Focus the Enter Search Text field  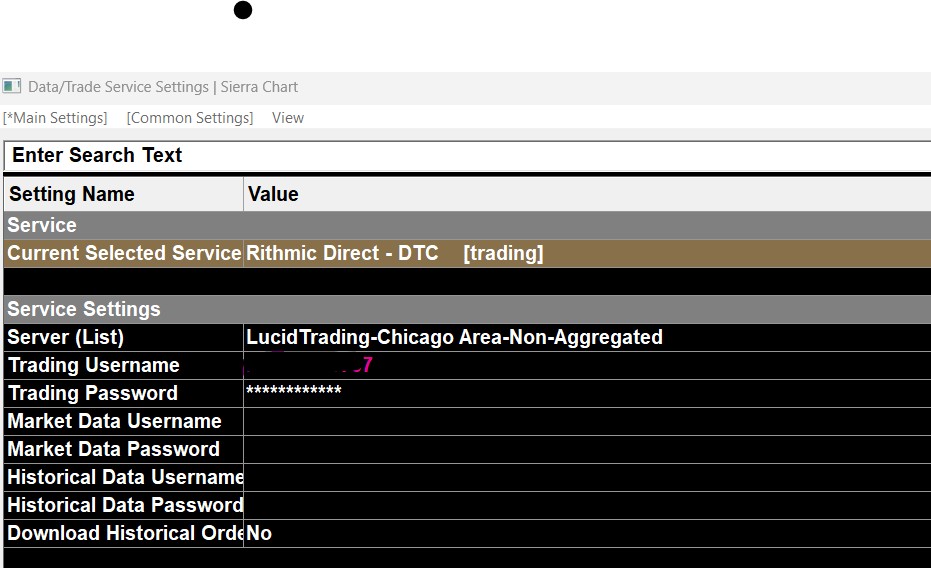point(467,156)
